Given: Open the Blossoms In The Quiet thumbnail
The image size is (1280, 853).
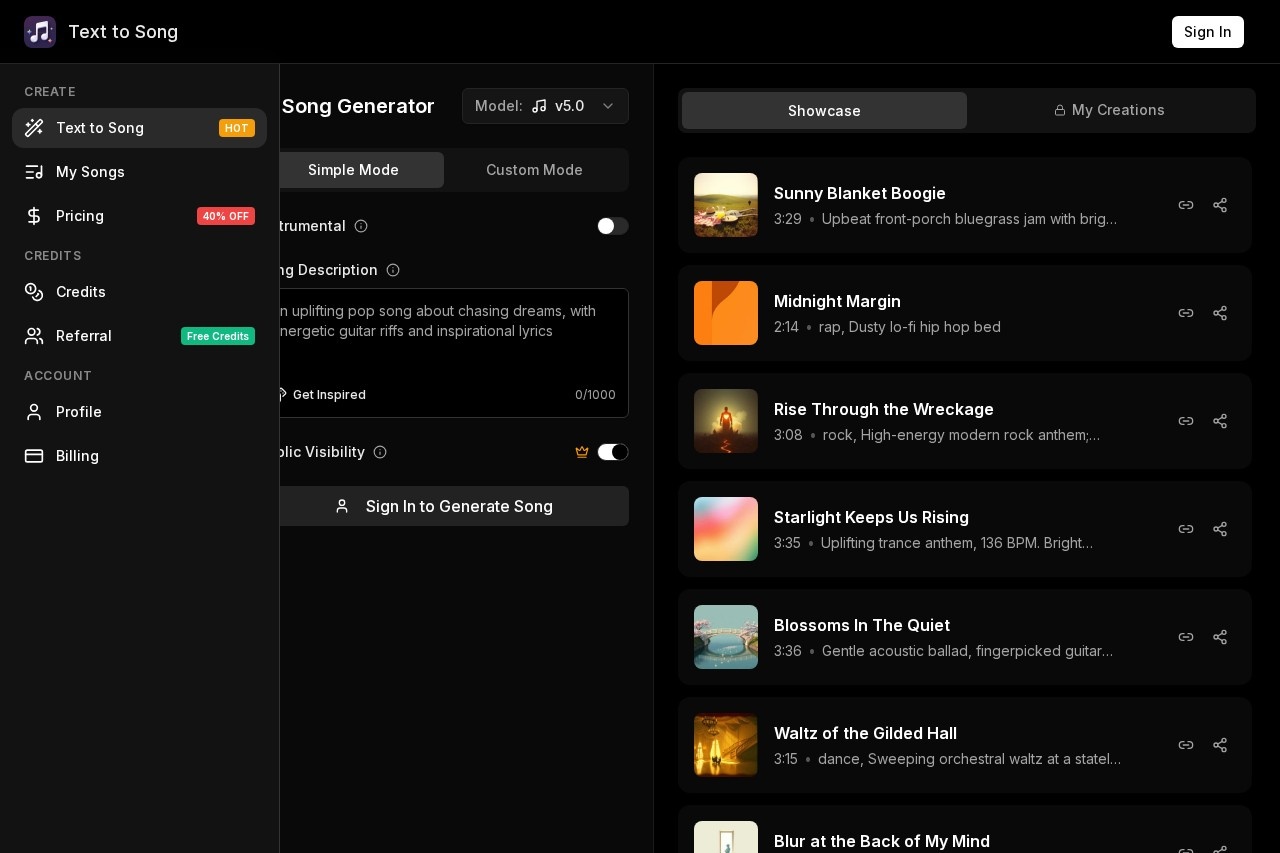Looking at the screenshot, I should click(x=726, y=637).
